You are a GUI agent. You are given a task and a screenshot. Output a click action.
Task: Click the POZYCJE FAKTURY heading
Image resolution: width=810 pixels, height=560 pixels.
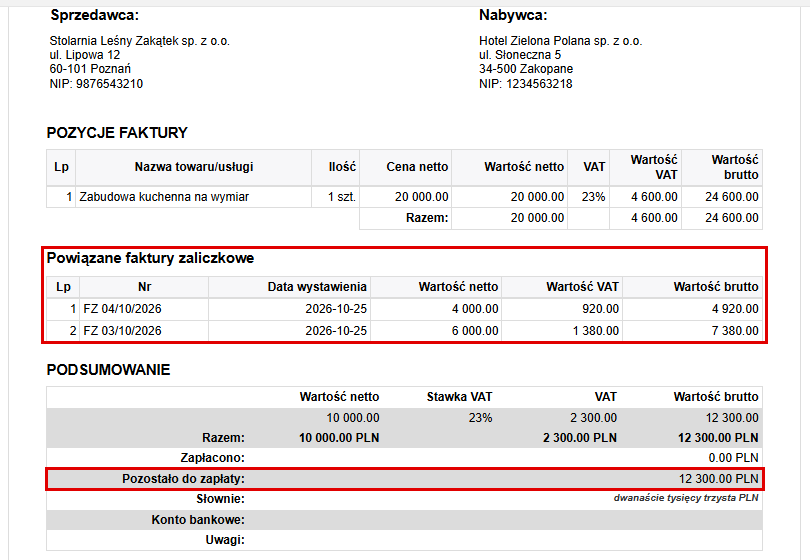117,133
